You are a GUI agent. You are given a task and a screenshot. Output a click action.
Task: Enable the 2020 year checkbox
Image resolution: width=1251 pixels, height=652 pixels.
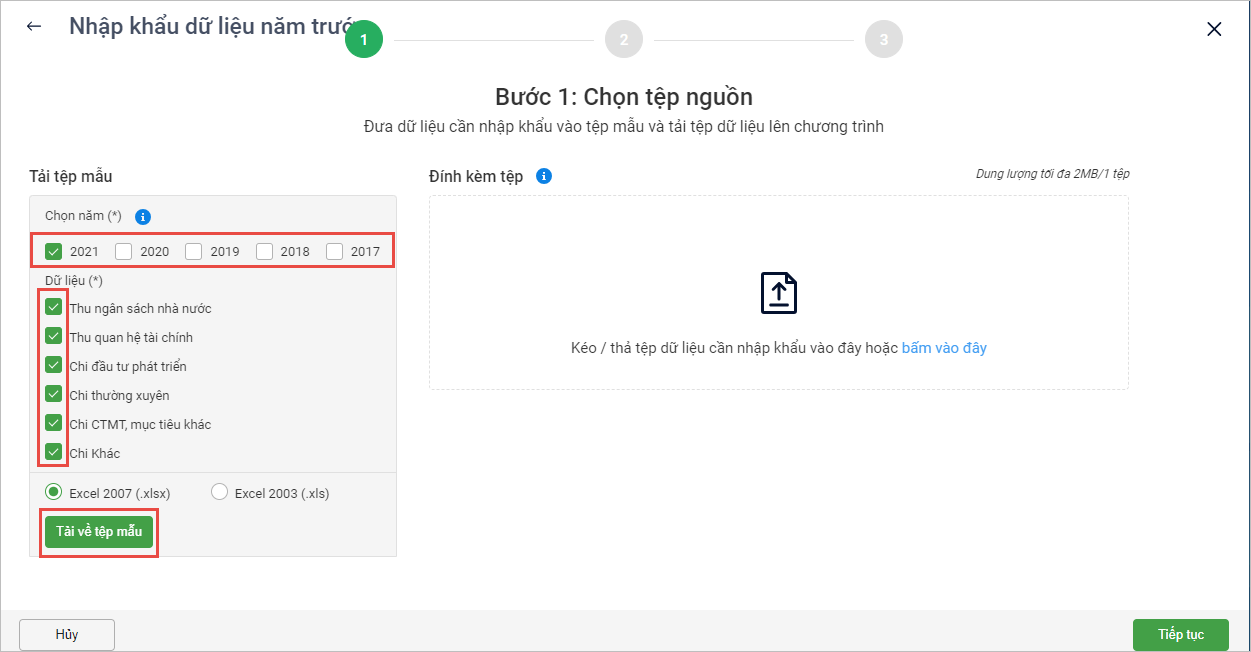tap(124, 251)
